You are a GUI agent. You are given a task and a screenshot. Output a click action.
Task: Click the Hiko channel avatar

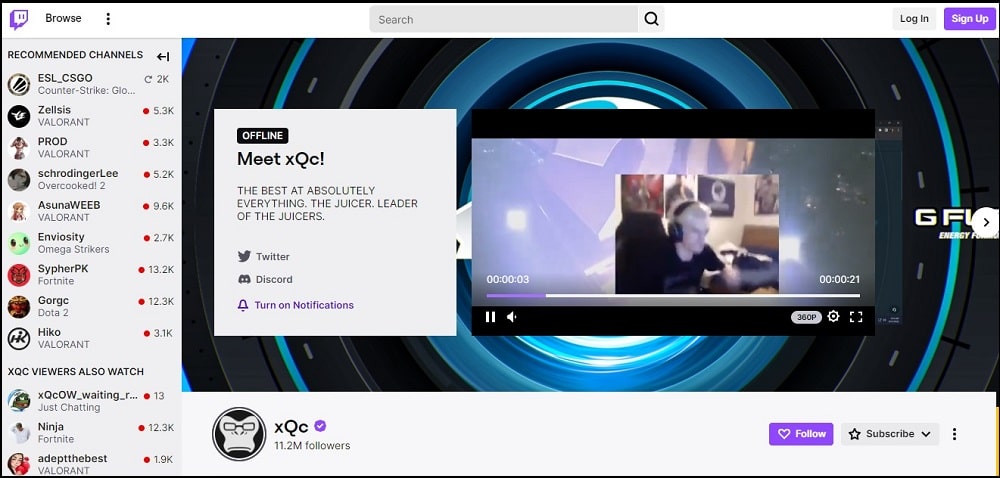pos(19,338)
